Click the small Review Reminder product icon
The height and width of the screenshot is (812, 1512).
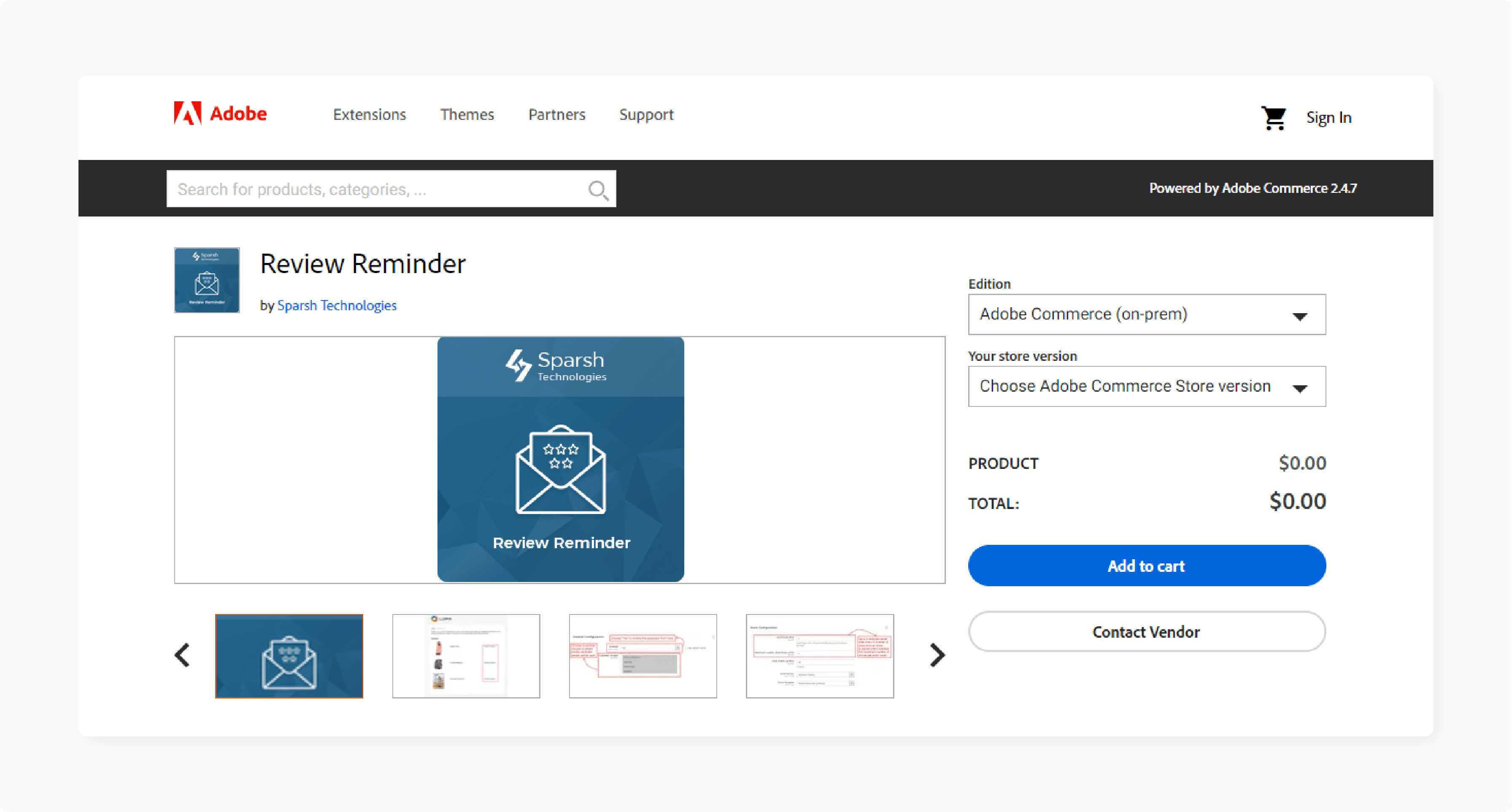click(x=207, y=280)
